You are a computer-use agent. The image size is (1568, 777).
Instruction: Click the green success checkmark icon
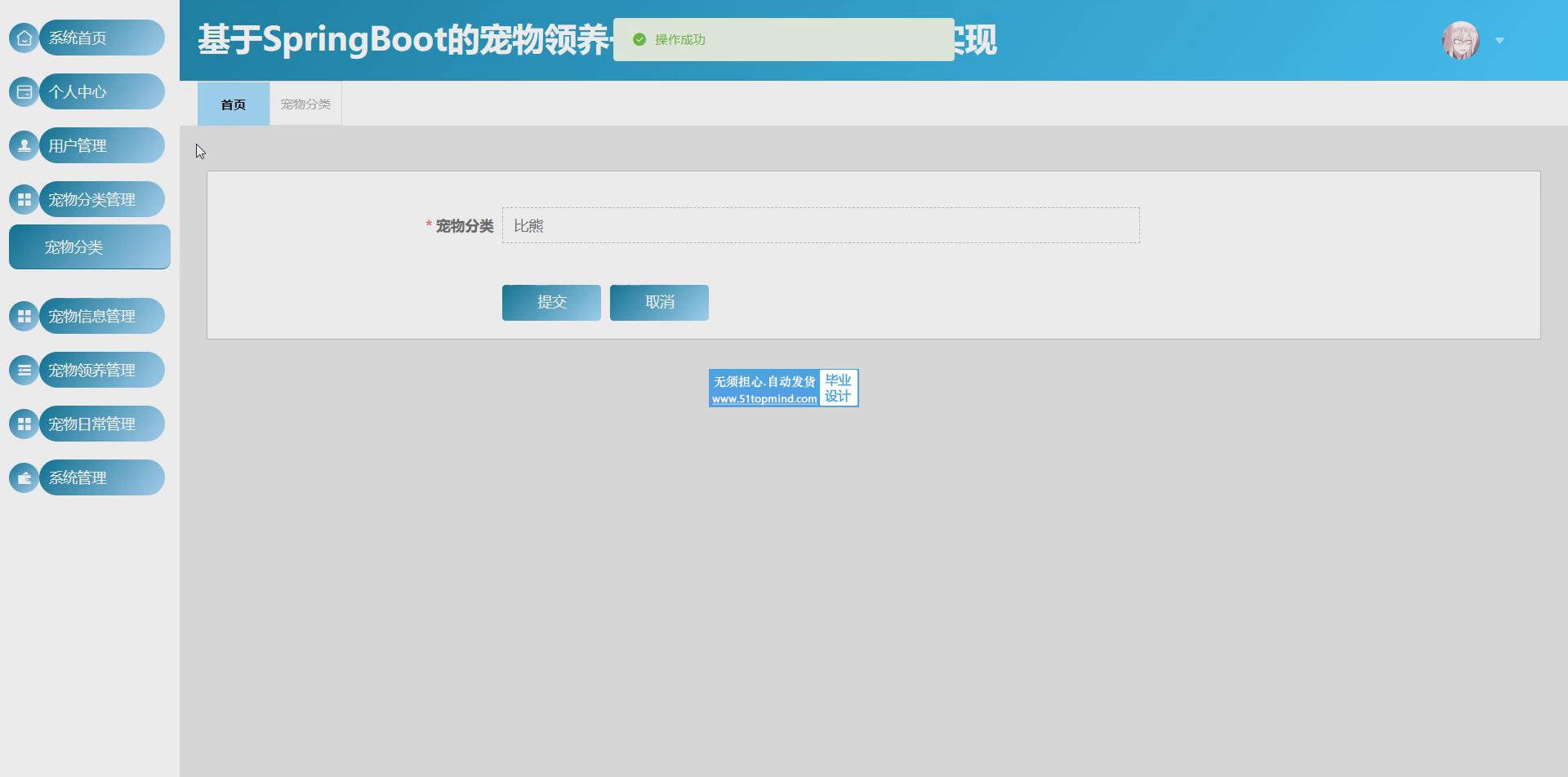(639, 40)
